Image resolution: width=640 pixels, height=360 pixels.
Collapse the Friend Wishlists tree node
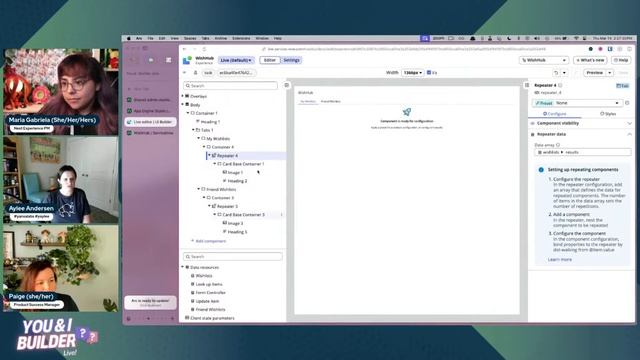coord(199,189)
